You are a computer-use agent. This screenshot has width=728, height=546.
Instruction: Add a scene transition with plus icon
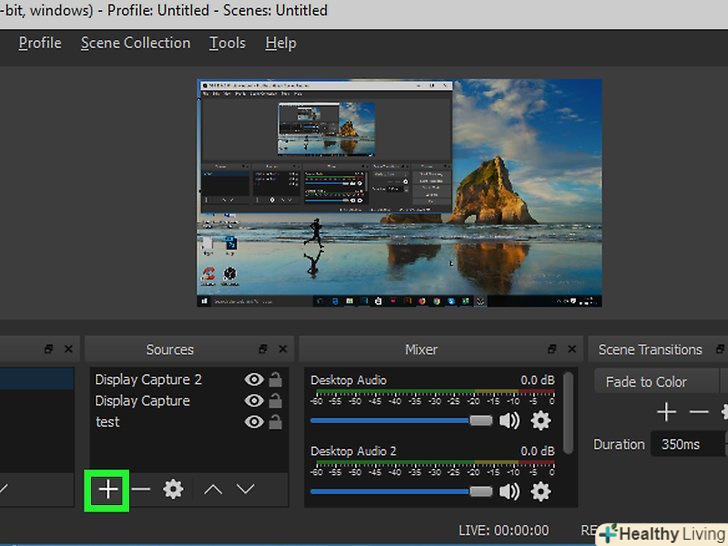666,411
